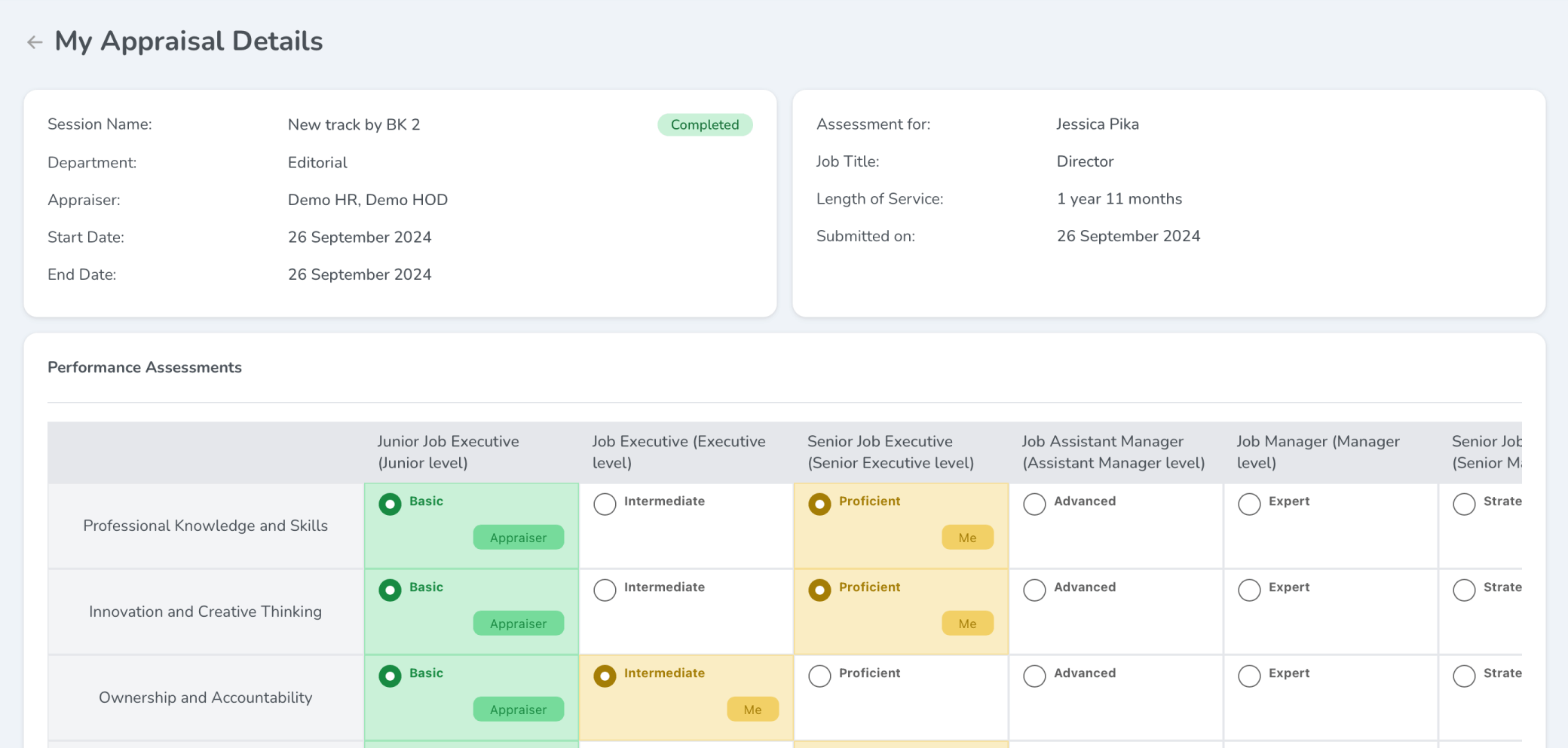Click the Completed status badge
The height and width of the screenshot is (748, 1568).
pos(705,124)
